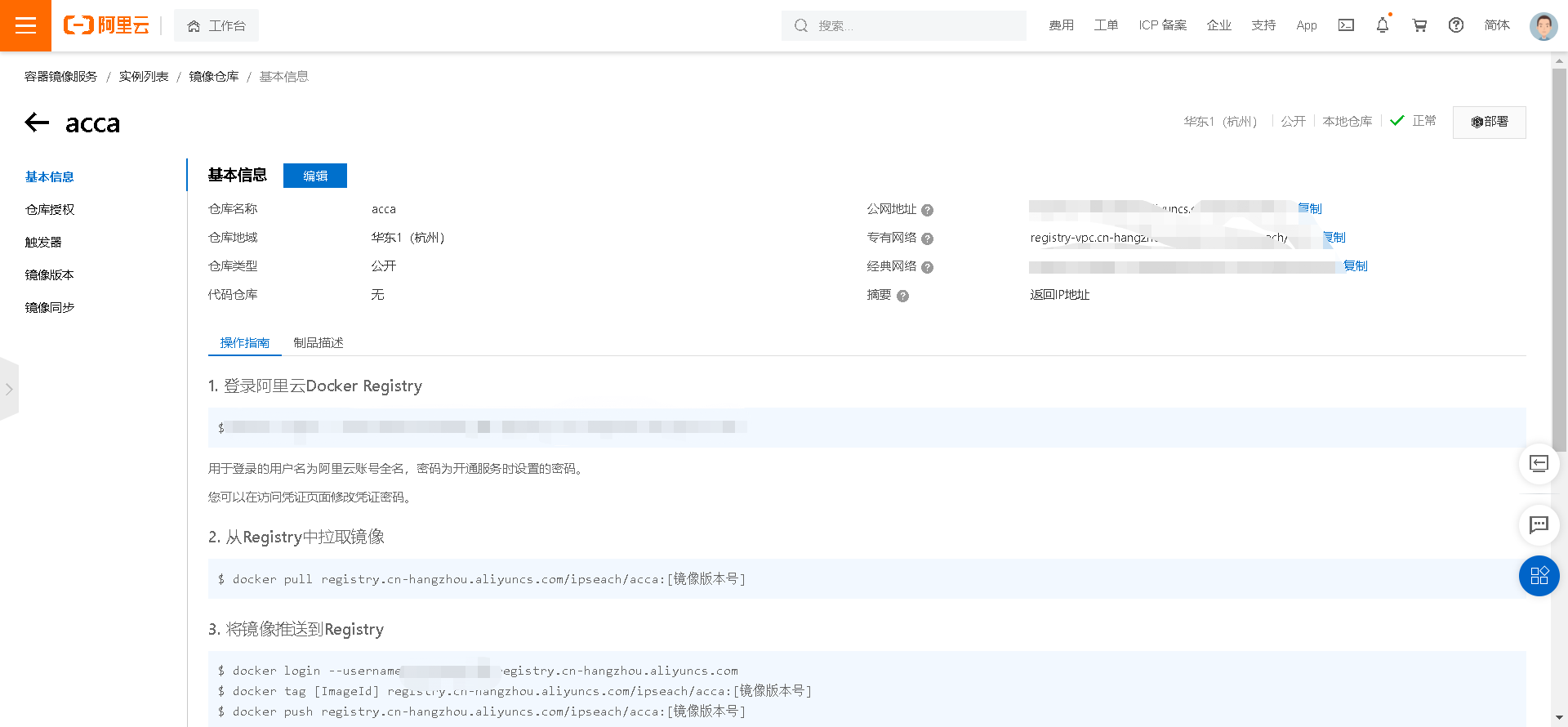
Task: Click the docker push command line
Action: (482, 711)
